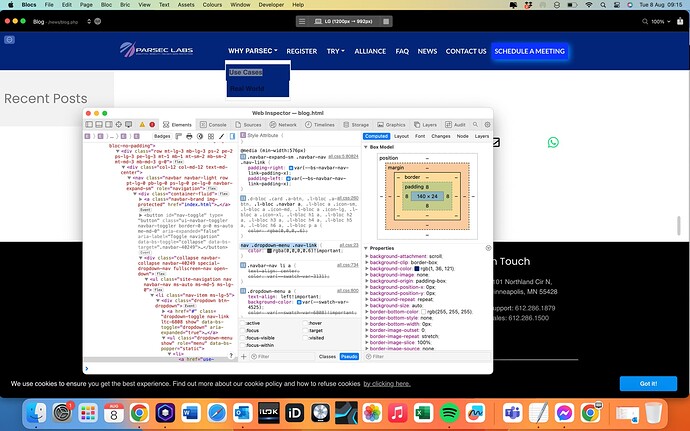Click the Got it! cookie button

[x=648, y=383]
